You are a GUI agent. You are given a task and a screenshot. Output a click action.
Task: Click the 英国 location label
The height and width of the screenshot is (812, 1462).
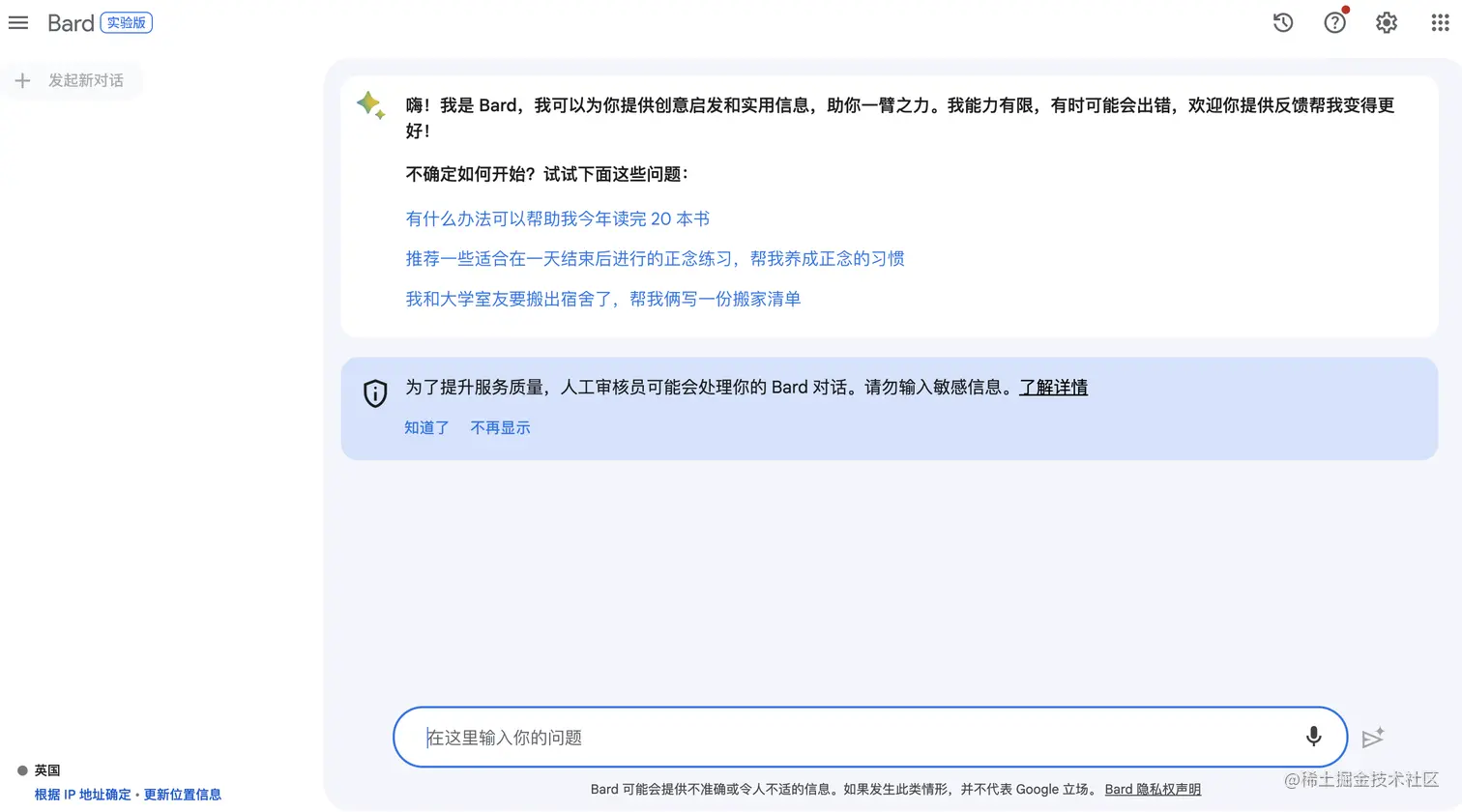tap(47, 770)
